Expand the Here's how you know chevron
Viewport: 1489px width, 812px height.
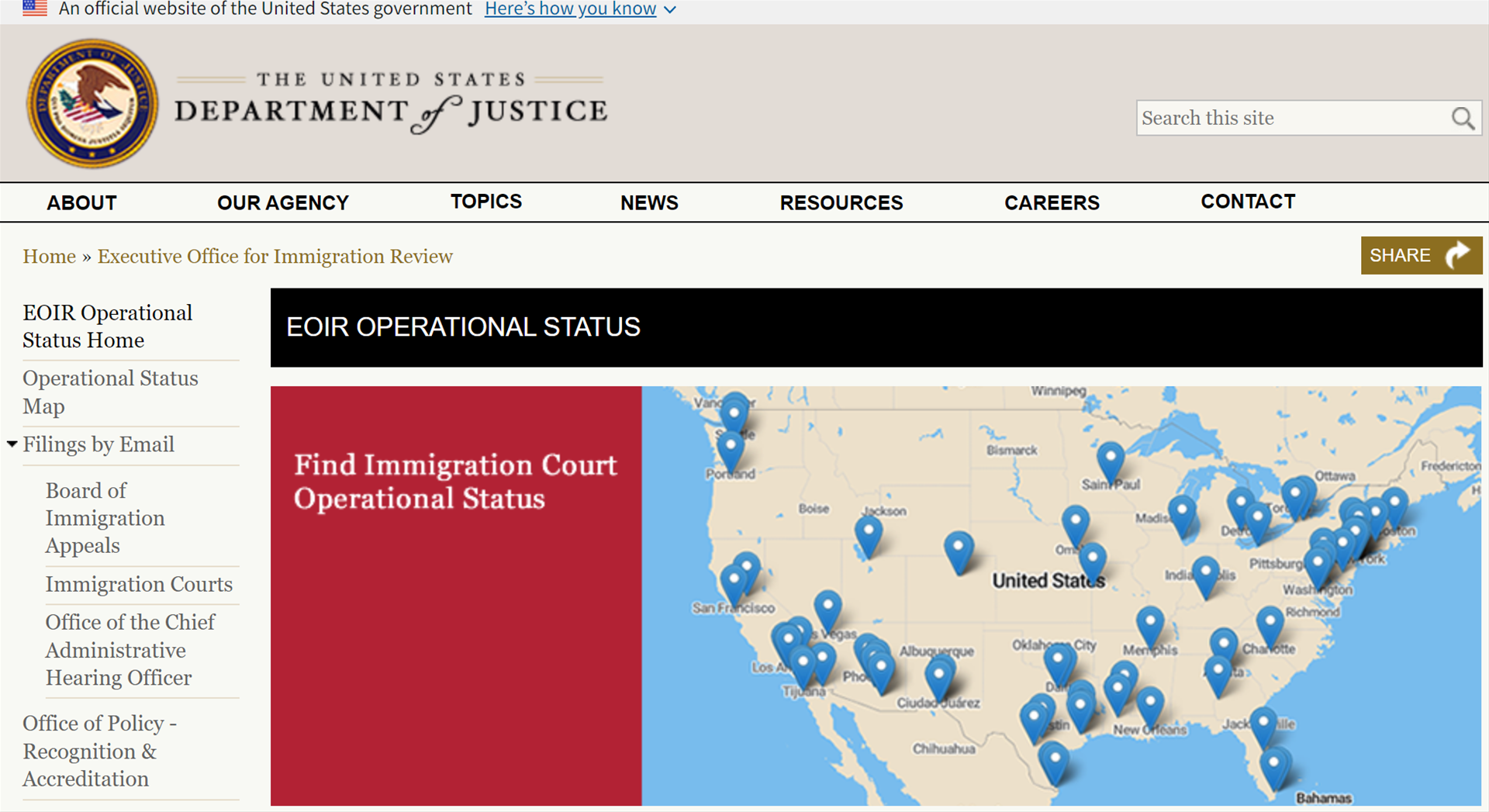pos(670,10)
